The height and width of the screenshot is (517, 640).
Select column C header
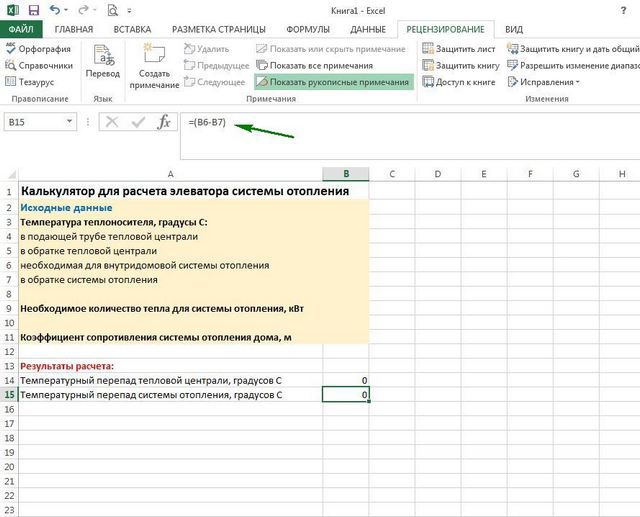point(391,174)
